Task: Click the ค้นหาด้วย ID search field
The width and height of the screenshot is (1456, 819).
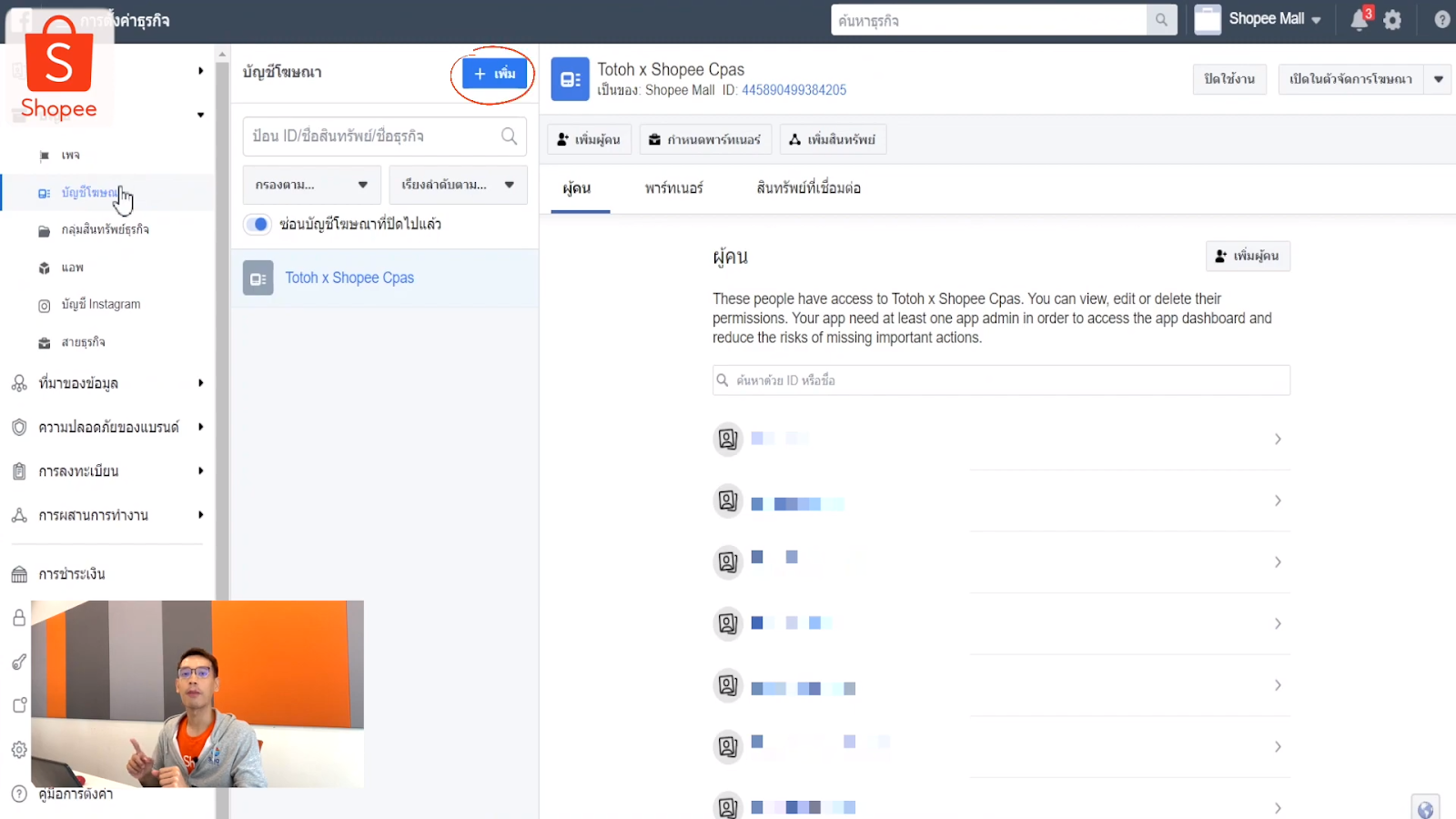Action: click(1001, 380)
